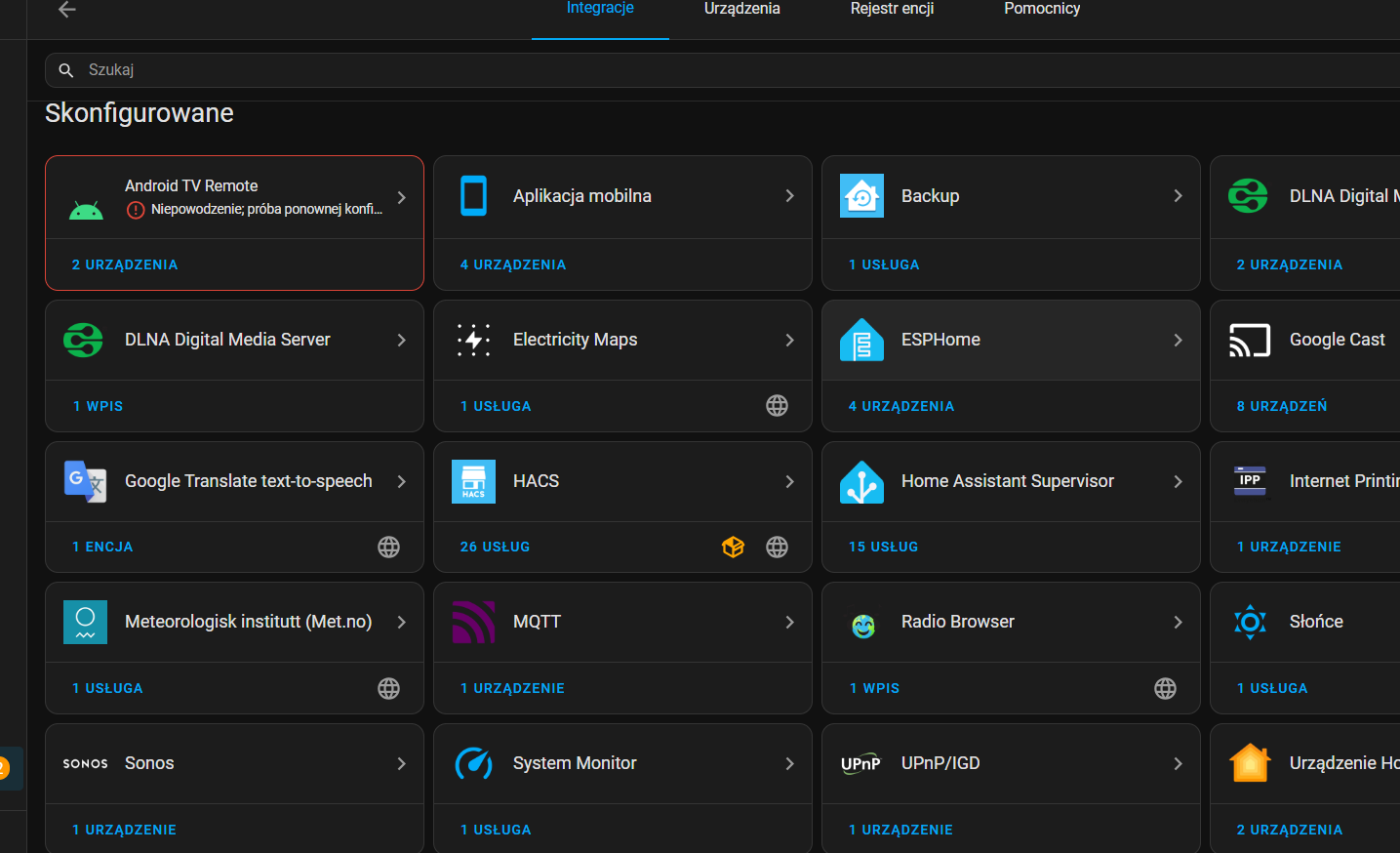Open Google Translate text-to-speech chevron
This screenshot has width=1400, height=853.
click(x=401, y=481)
